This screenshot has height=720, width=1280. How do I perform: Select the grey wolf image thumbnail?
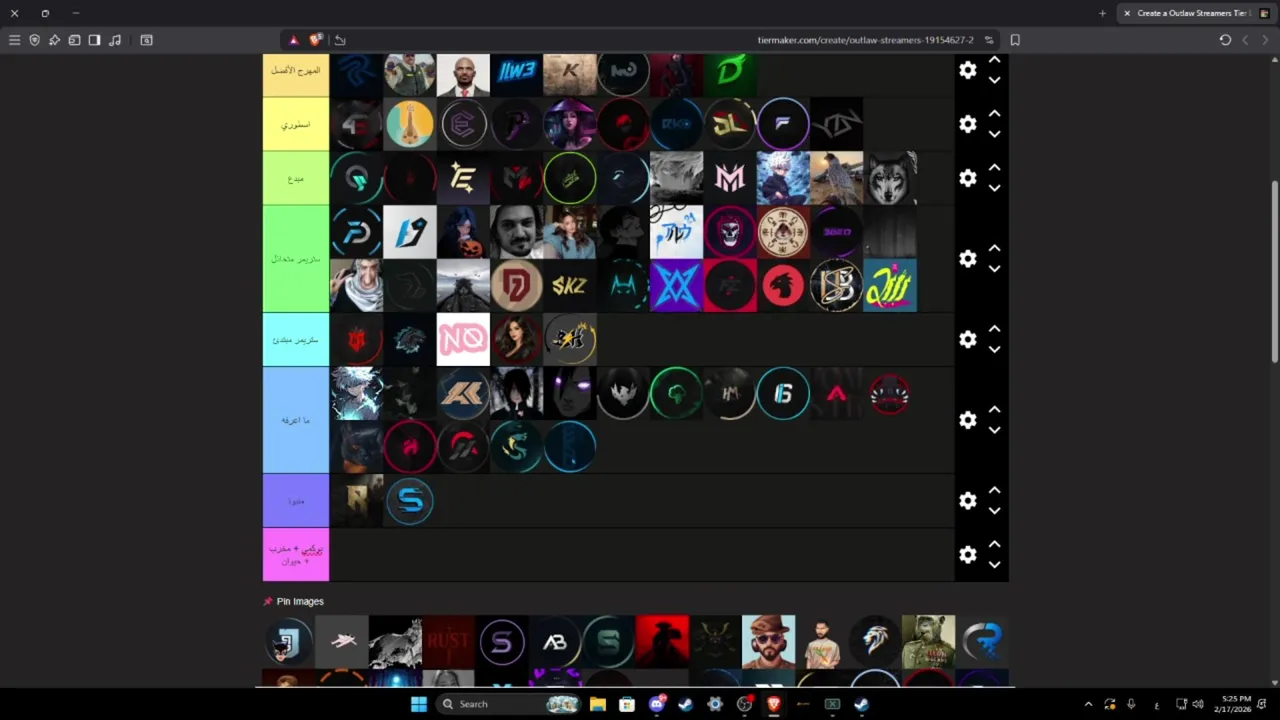tap(890, 178)
